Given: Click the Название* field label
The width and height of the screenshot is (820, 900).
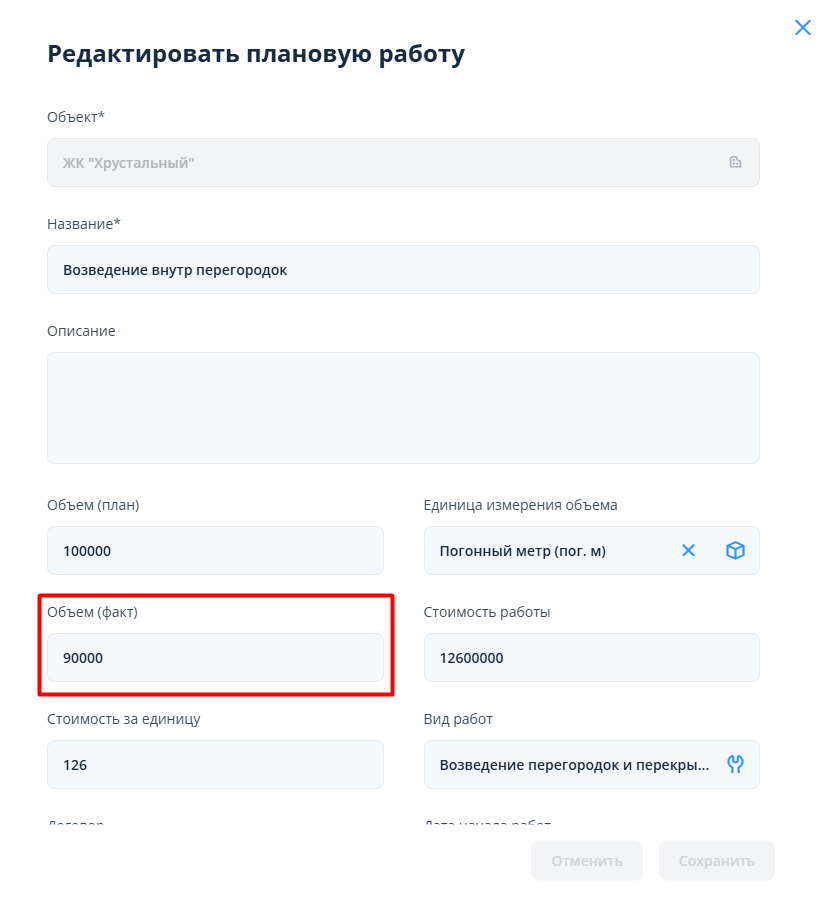Looking at the screenshot, I should tap(84, 224).
